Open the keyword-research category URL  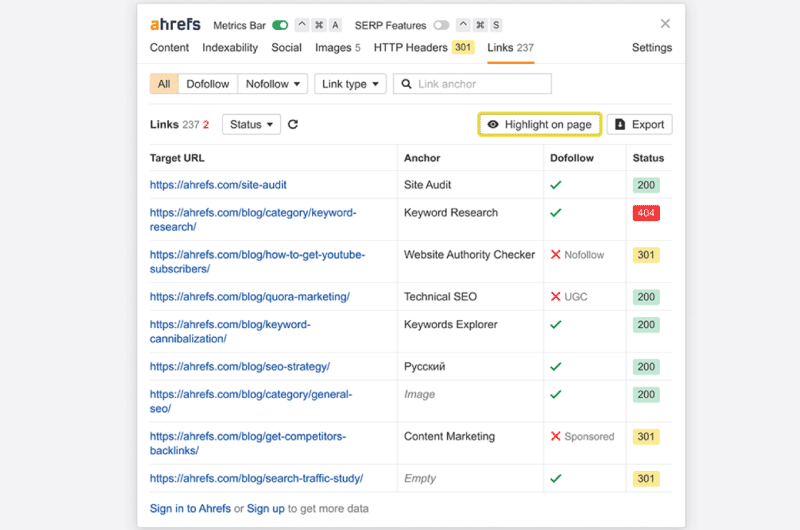(x=253, y=220)
